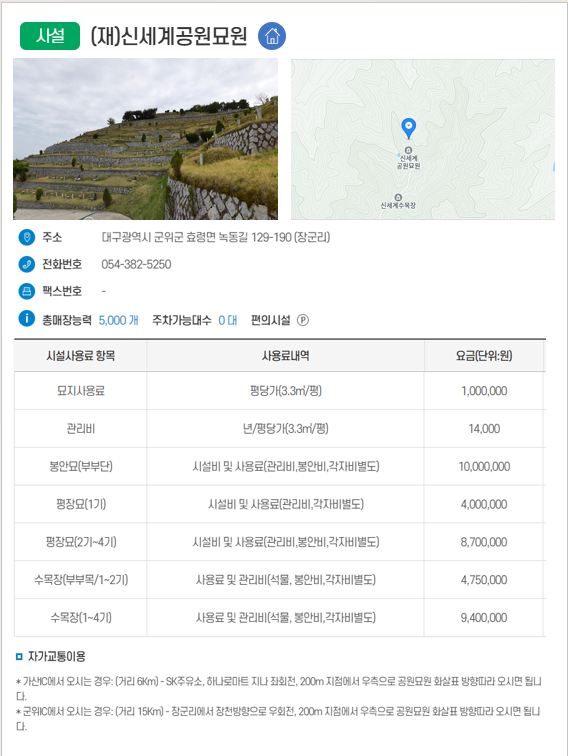This screenshot has width=568, height=756.
Task: Click the 평당가(3.3㎡/평) detail cell
Action: (x=285, y=391)
